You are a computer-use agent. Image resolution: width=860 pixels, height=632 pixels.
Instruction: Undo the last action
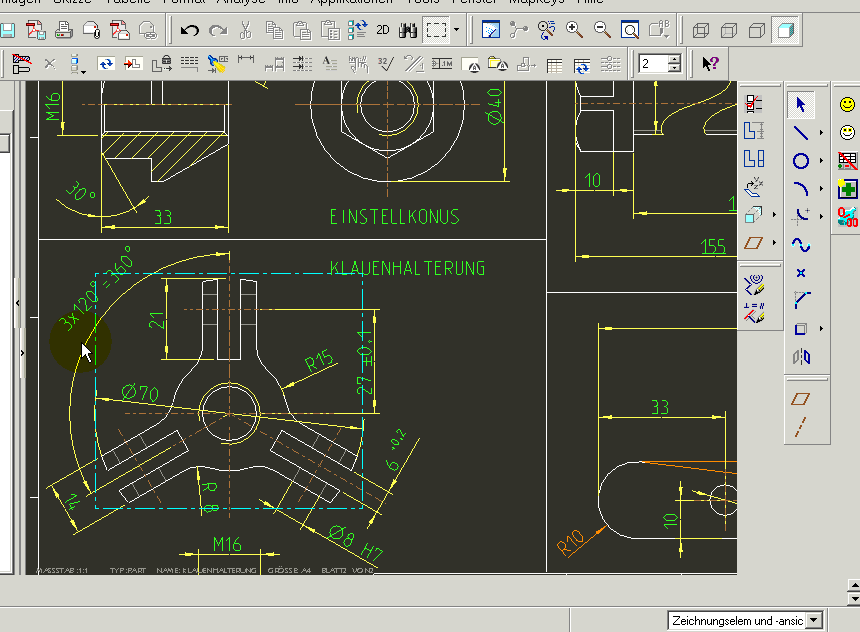[x=190, y=30]
